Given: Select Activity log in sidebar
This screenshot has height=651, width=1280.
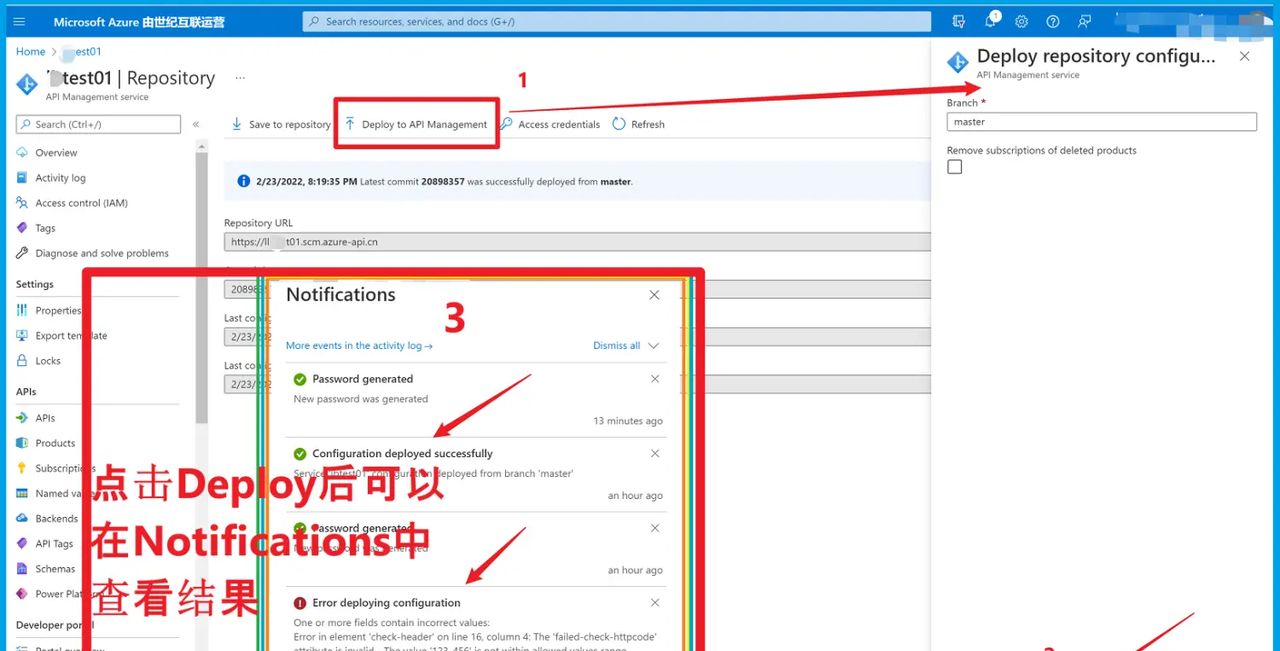Looking at the screenshot, I should tap(60, 178).
